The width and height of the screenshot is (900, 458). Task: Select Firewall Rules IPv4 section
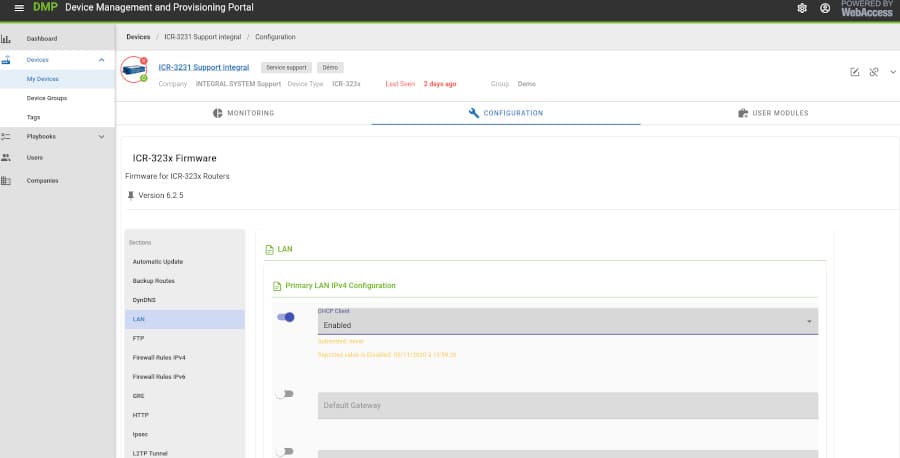pos(159,357)
